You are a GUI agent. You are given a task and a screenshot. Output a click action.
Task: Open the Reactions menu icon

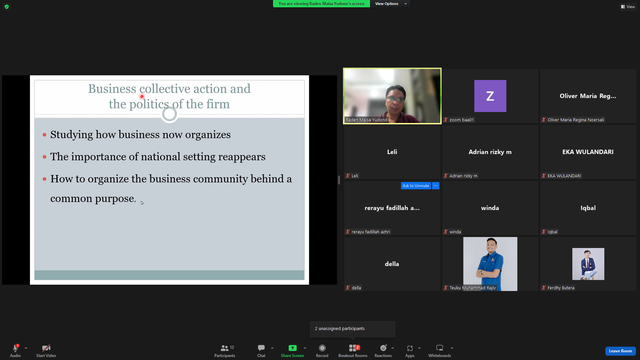pos(383,348)
